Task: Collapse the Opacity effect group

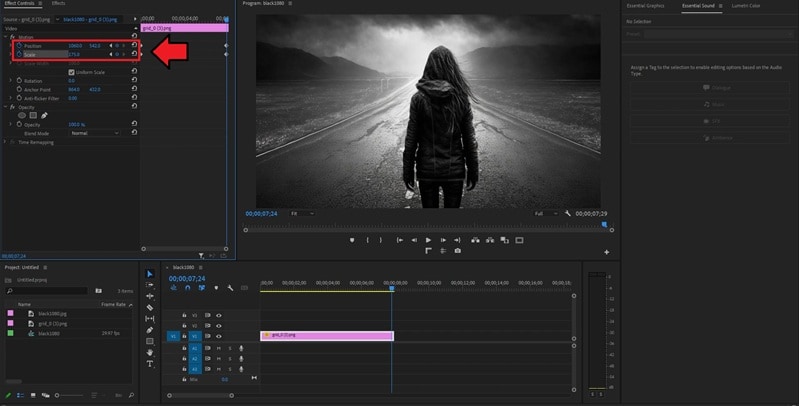Action: point(6,107)
